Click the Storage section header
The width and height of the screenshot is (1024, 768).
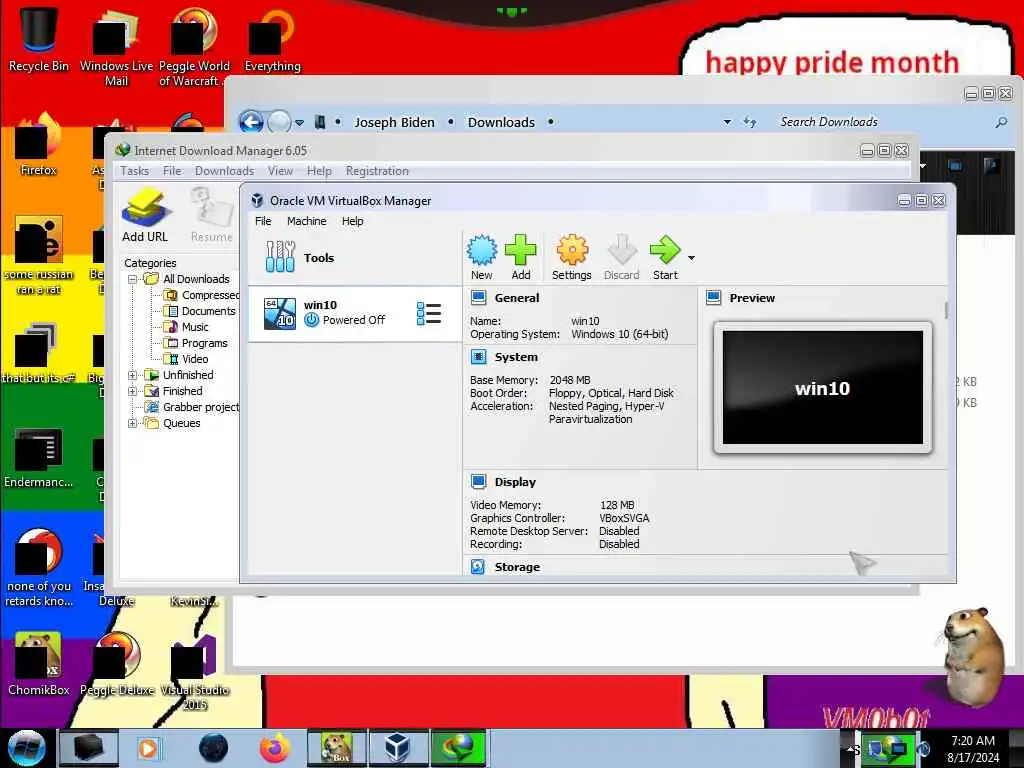pyautogui.click(x=517, y=567)
